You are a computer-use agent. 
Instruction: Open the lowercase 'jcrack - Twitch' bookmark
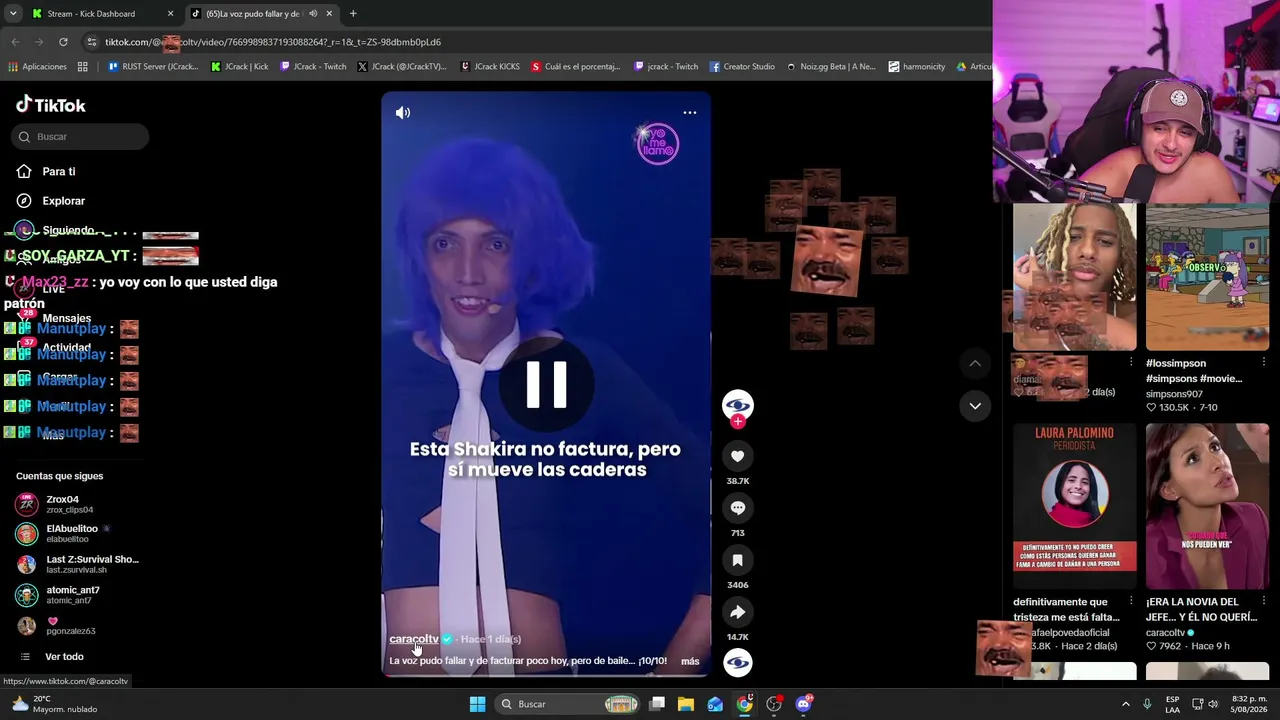click(666, 67)
